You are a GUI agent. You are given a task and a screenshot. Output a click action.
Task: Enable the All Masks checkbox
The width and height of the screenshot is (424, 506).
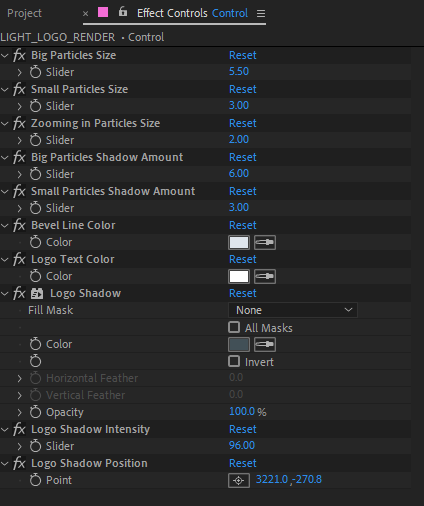[234, 327]
